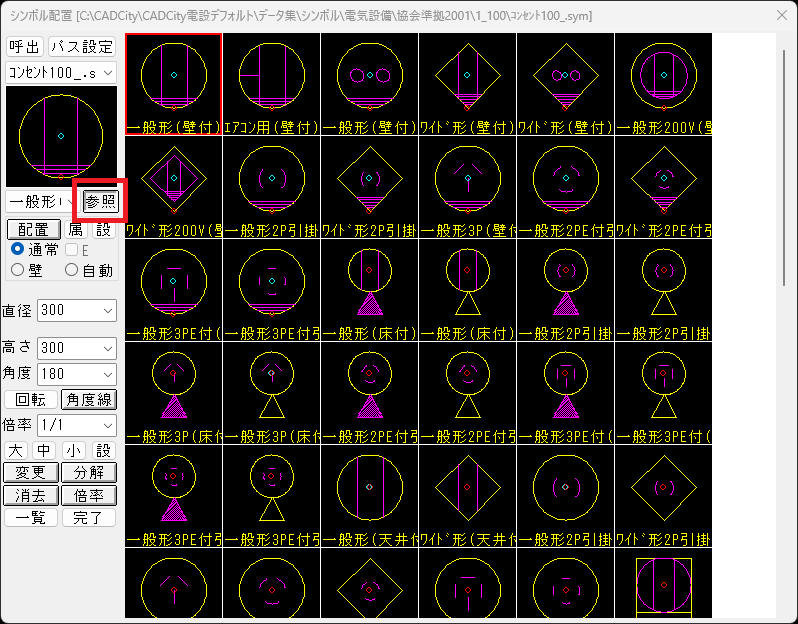This screenshot has height=624, width=798.
Task: Expand the 直径 300 dropdown
Action: click(x=77, y=310)
